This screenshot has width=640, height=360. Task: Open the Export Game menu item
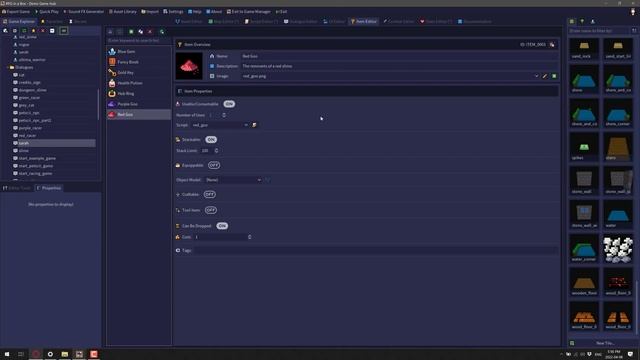(x=16, y=12)
